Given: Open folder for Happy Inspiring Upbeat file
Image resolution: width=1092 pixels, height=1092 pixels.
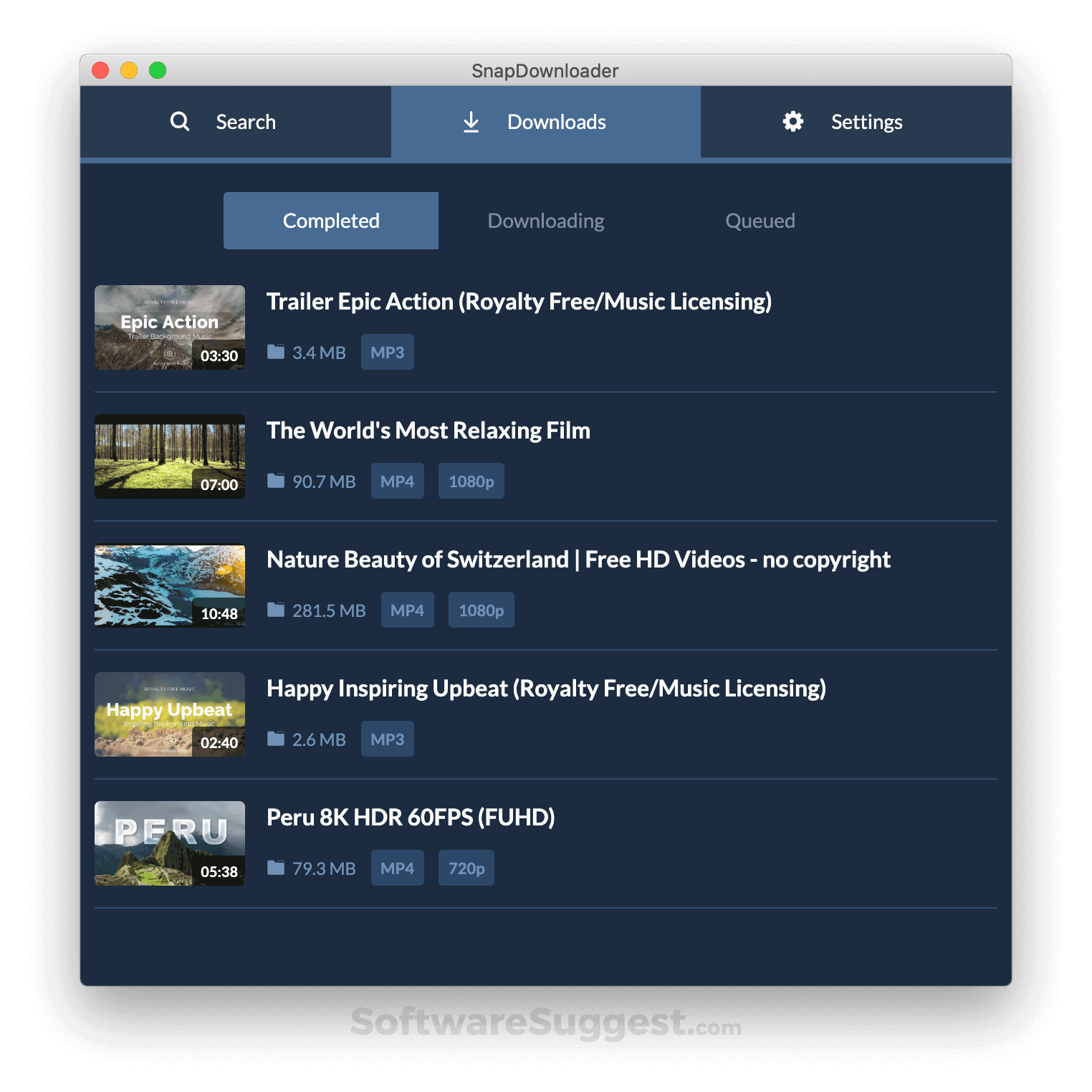Looking at the screenshot, I should point(276,739).
